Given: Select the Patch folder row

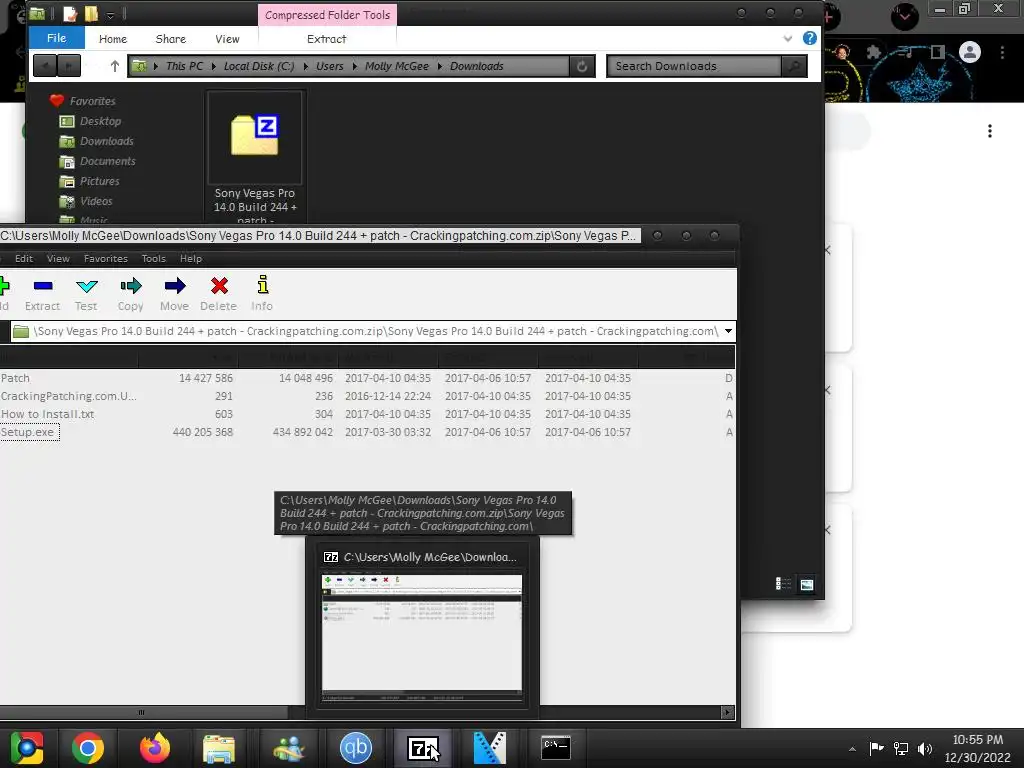Looking at the screenshot, I should point(367,378).
